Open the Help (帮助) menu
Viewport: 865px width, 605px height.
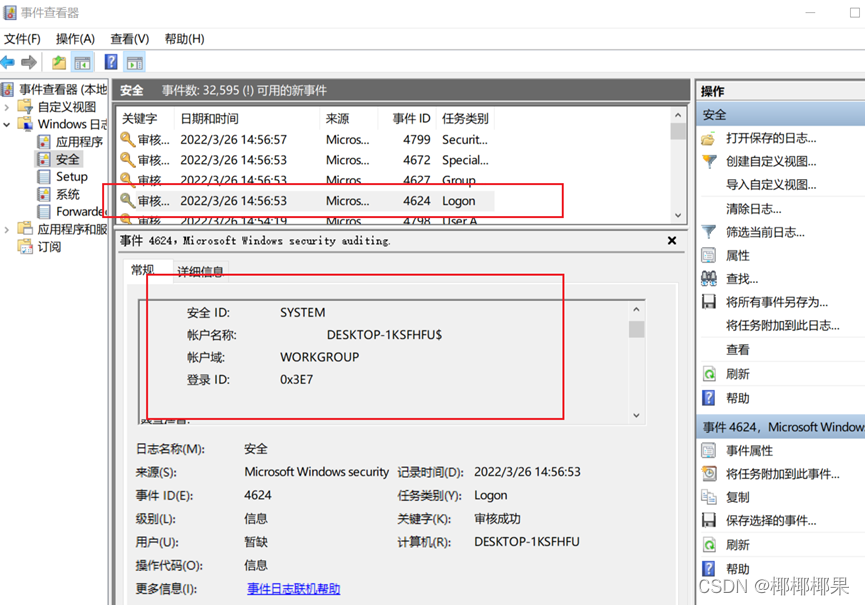(x=184, y=39)
